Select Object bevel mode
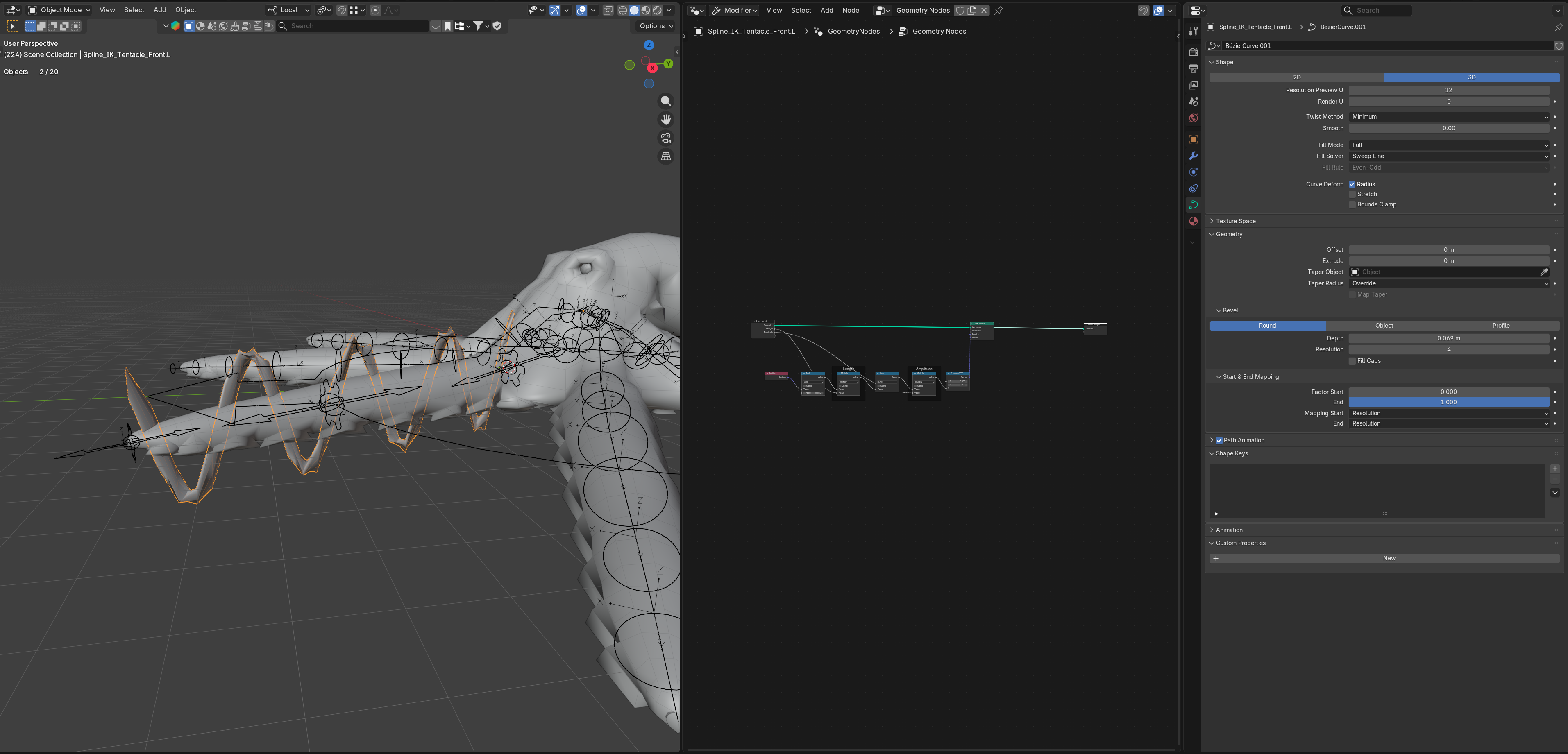Screen dimensions: 1568x754 (x=1384, y=326)
